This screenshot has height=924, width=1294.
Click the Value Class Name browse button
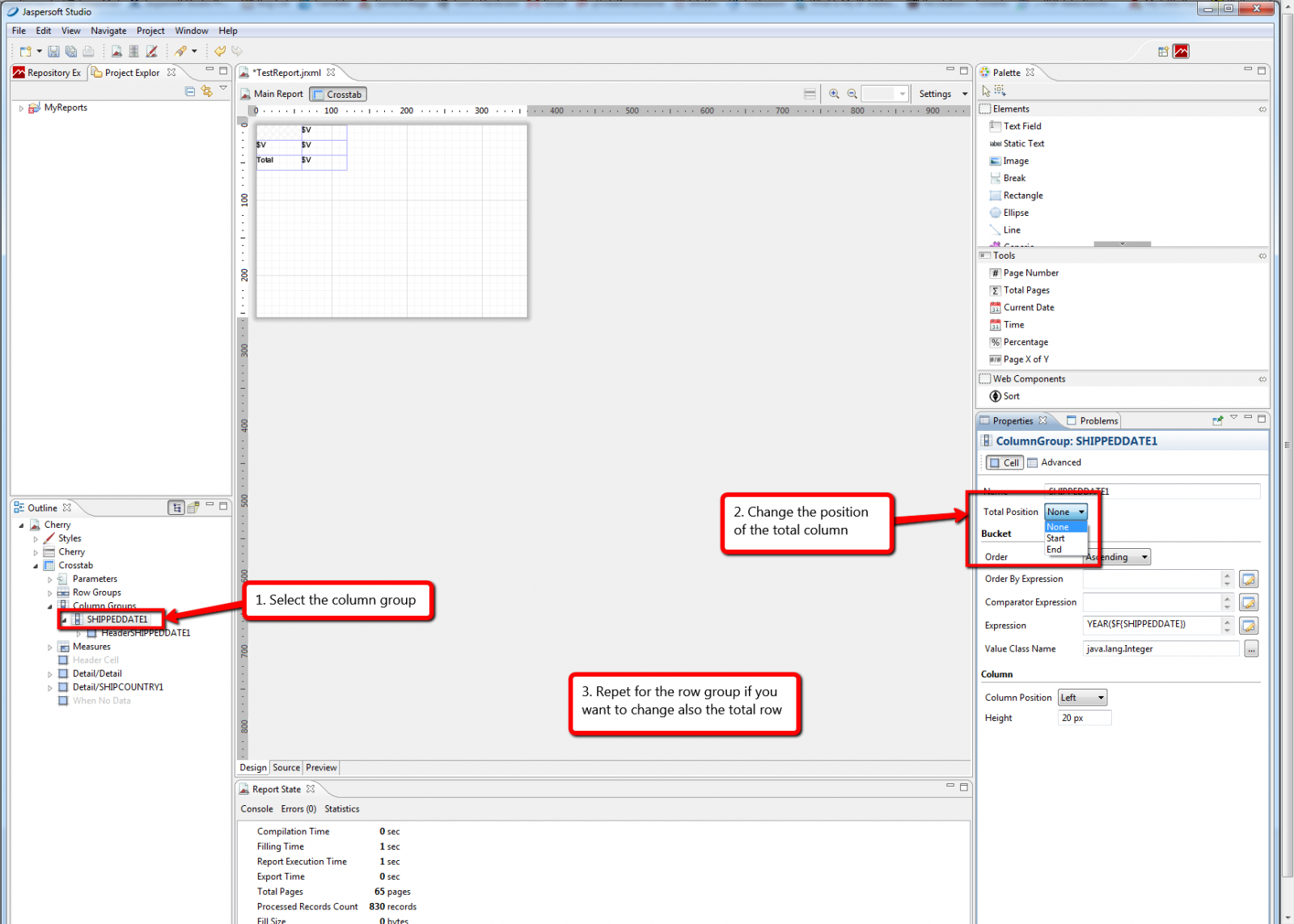click(1251, 649)
